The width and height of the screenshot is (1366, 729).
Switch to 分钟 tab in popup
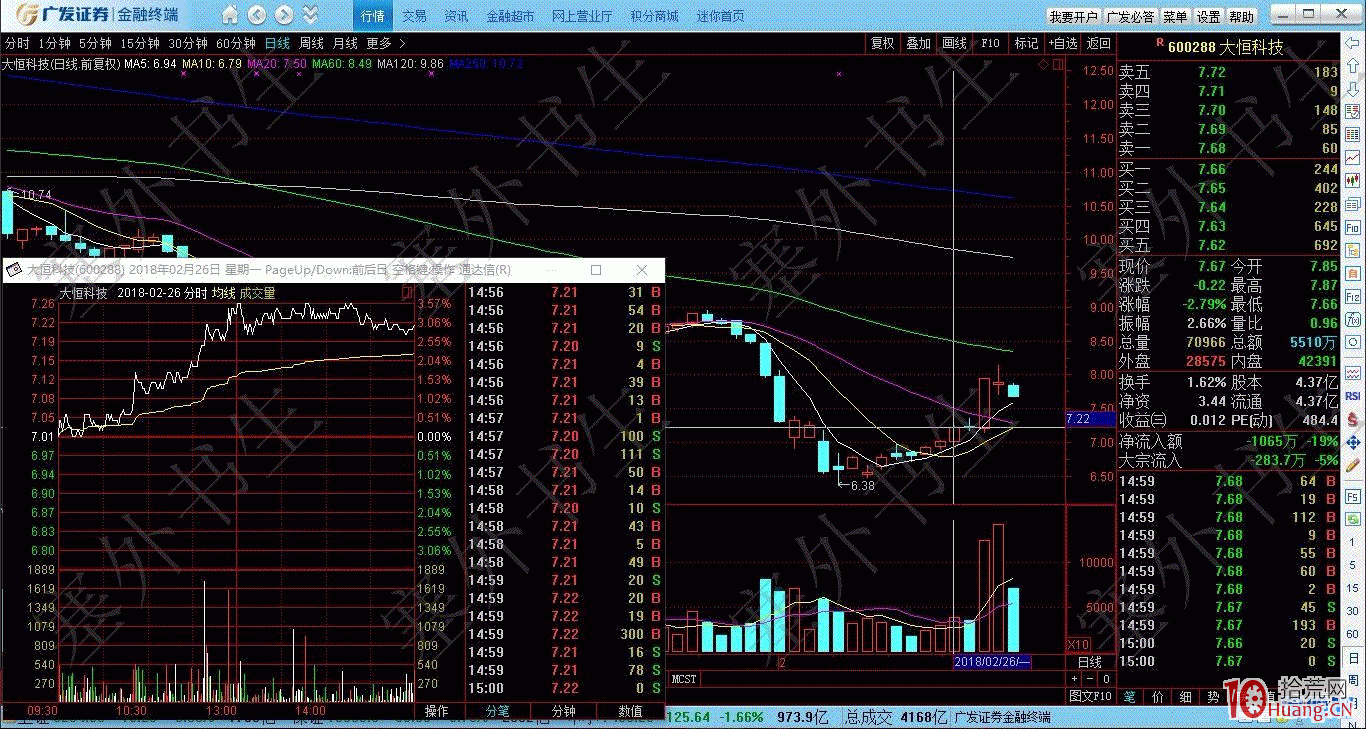click(x=563, y=711)
